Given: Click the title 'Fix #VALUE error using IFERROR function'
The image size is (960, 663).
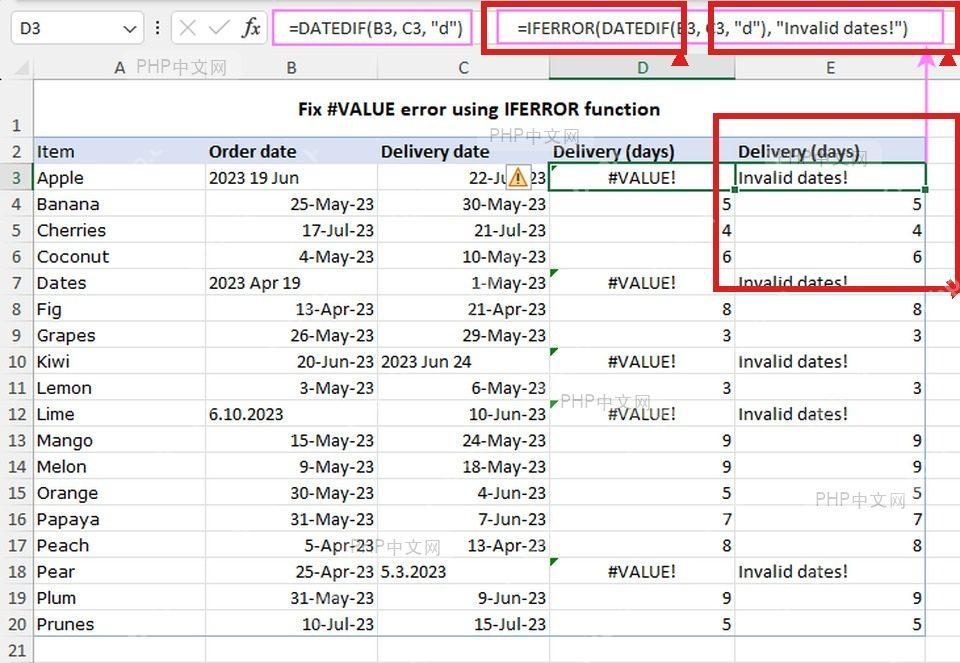Looking at the screenshot, I should click(x=479, y=109).
